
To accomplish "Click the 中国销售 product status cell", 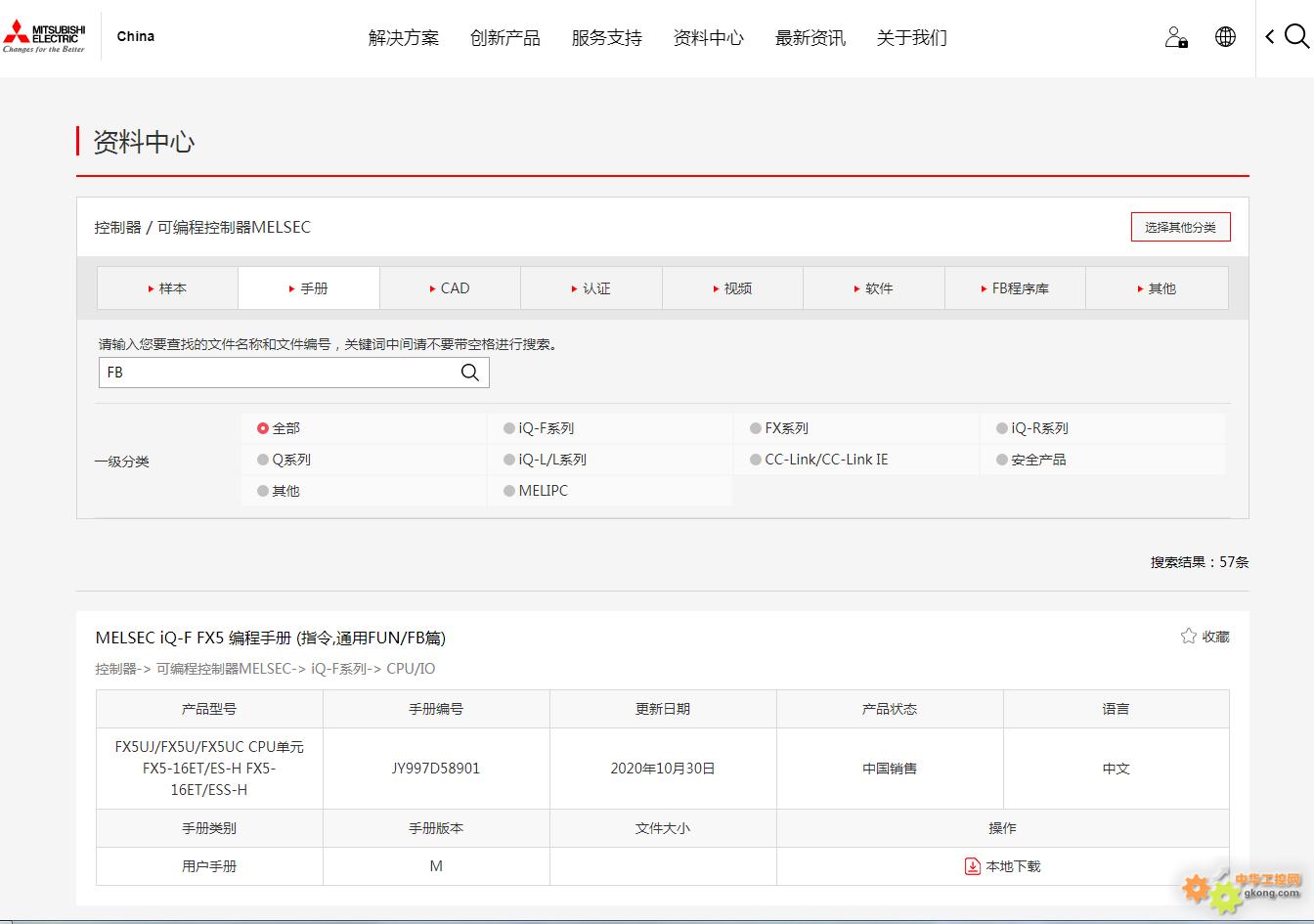I will point(890,769).
